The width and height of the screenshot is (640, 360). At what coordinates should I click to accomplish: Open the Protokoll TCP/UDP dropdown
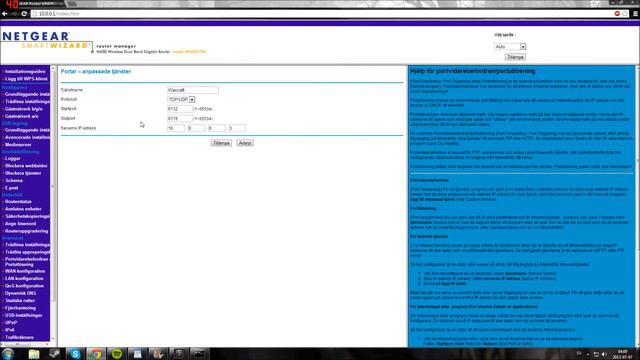181,99
